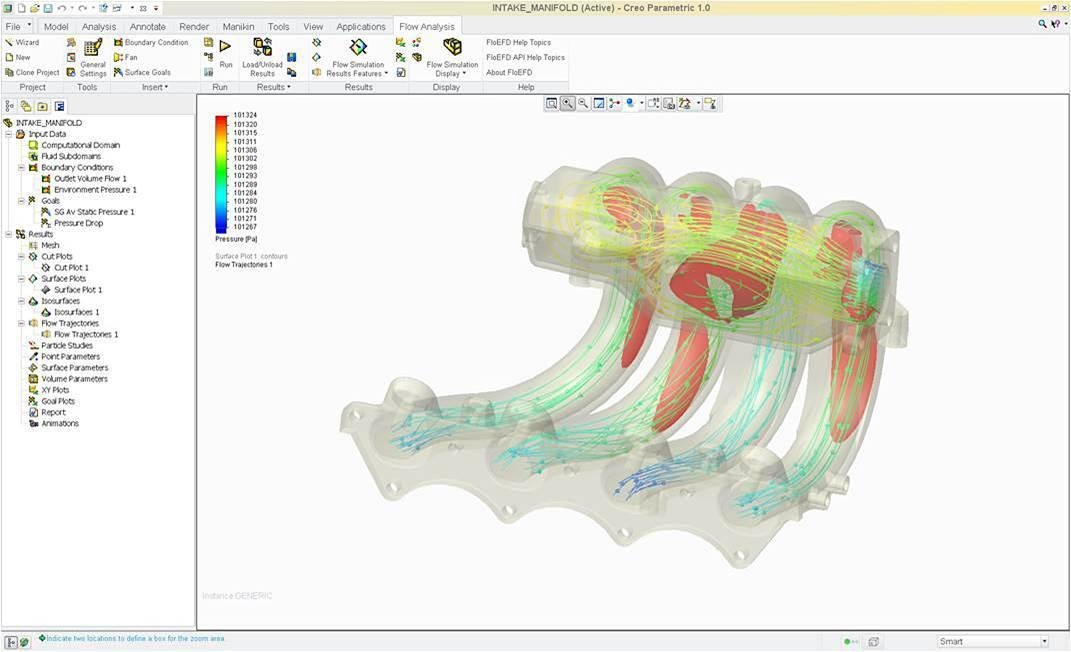The width and height of the screenshot is (1071, 652).
Task: Collapse the Flow Trajectories node
Action: (22, 323)
